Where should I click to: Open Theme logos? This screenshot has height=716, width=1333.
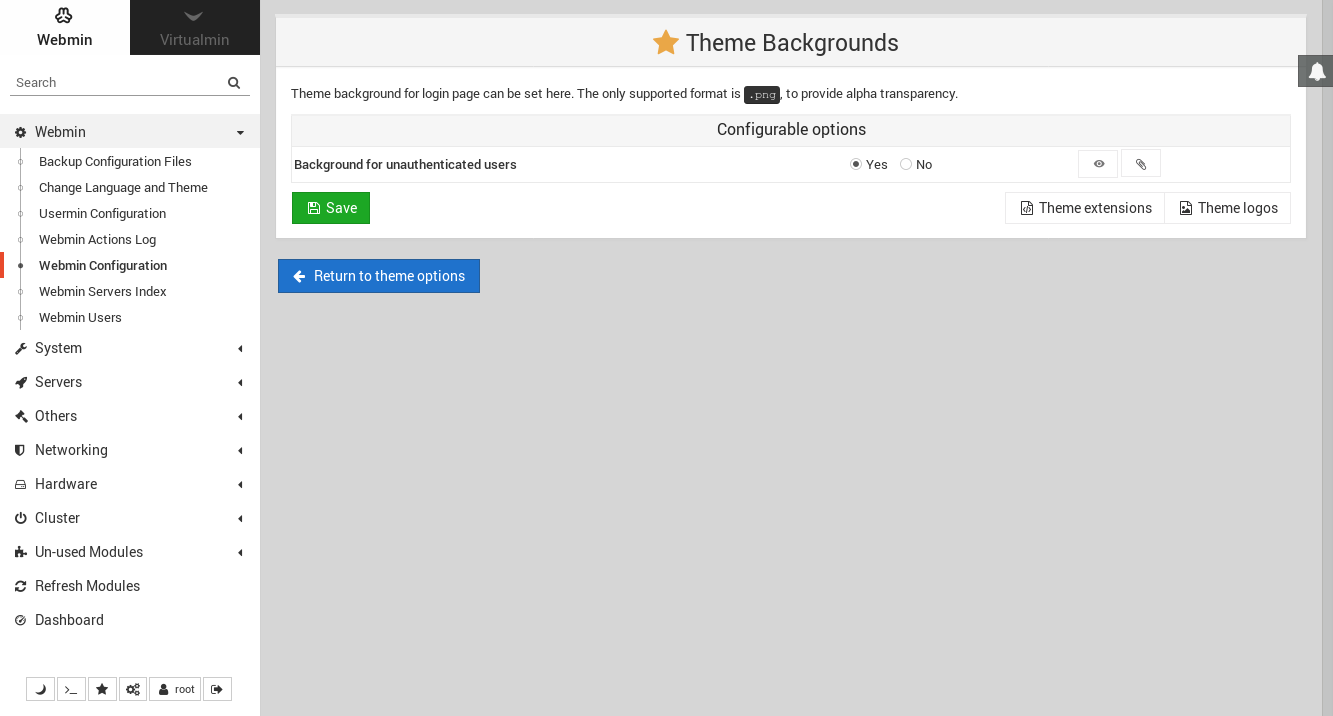(x=1227, y=208)
